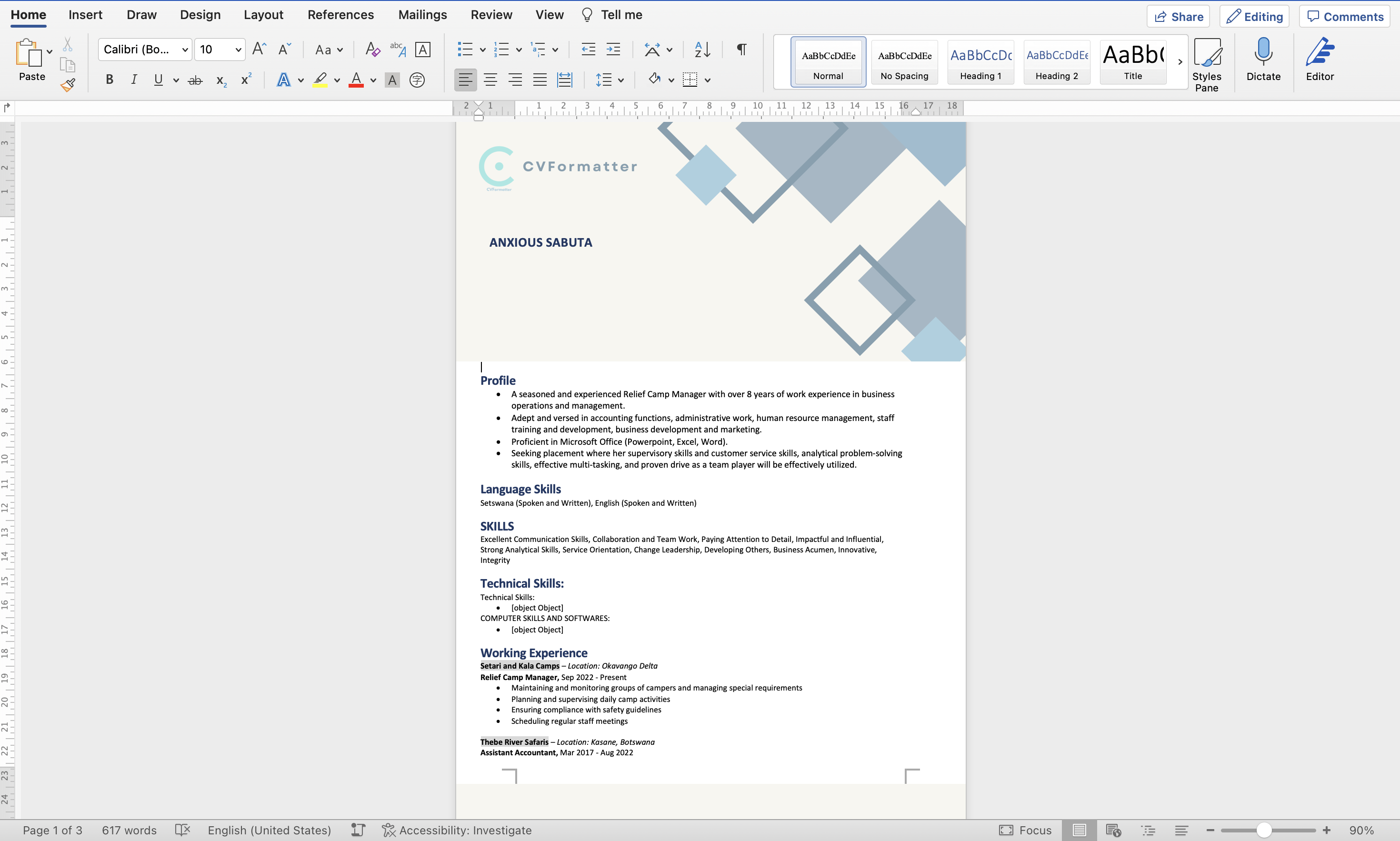Expand the font size dropdown
Screen dimensions: 1400x841
pyautogui.click(x=239, y=50)
